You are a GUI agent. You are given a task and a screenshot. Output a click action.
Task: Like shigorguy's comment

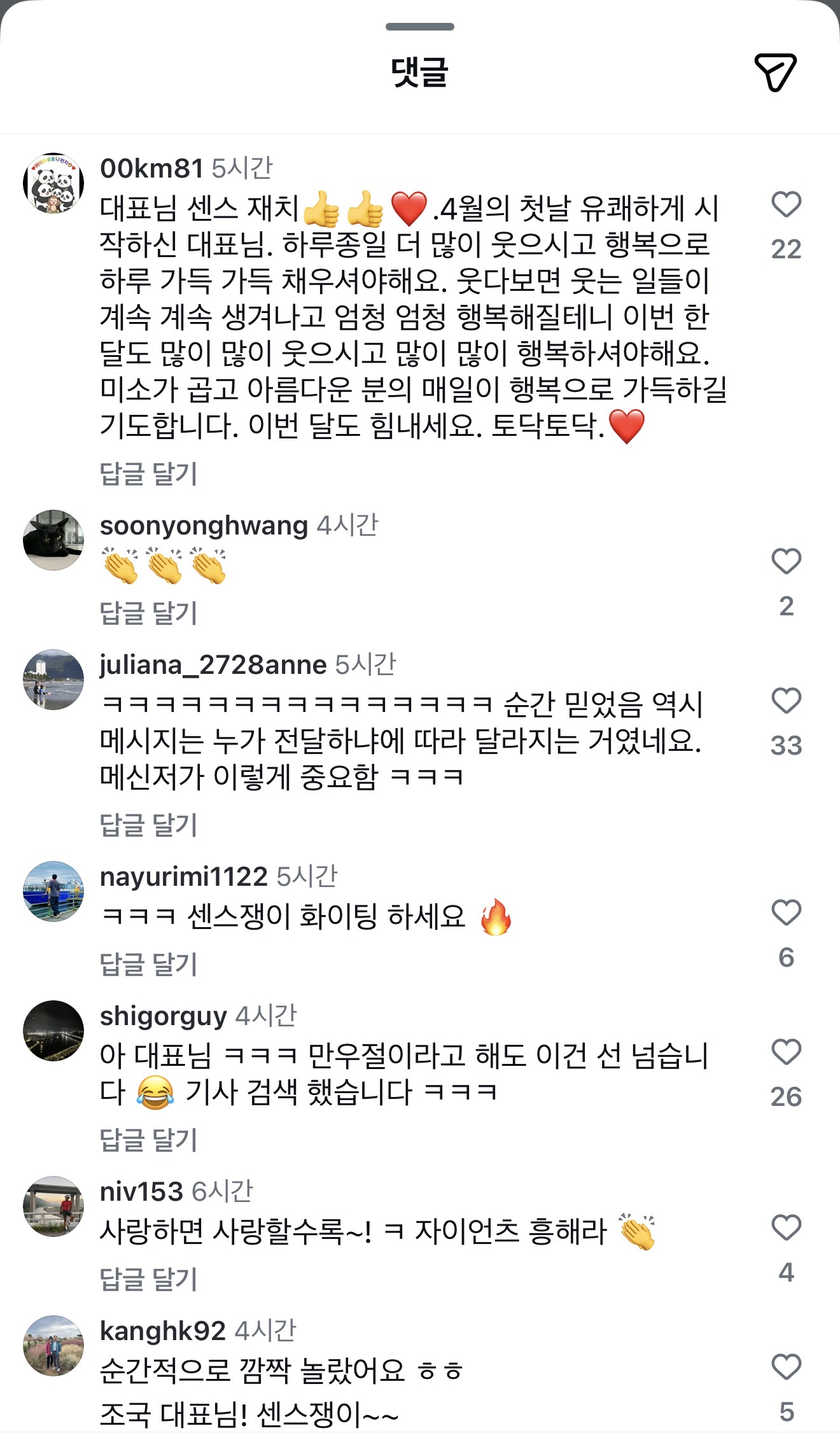pos(786,1052)
